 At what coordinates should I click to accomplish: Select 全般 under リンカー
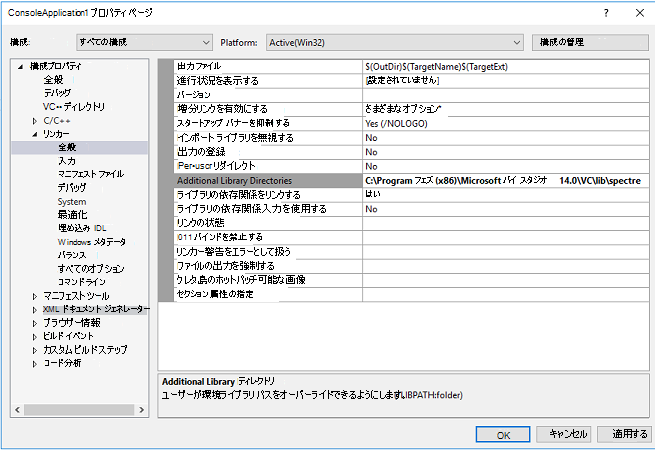pos(67,147)
